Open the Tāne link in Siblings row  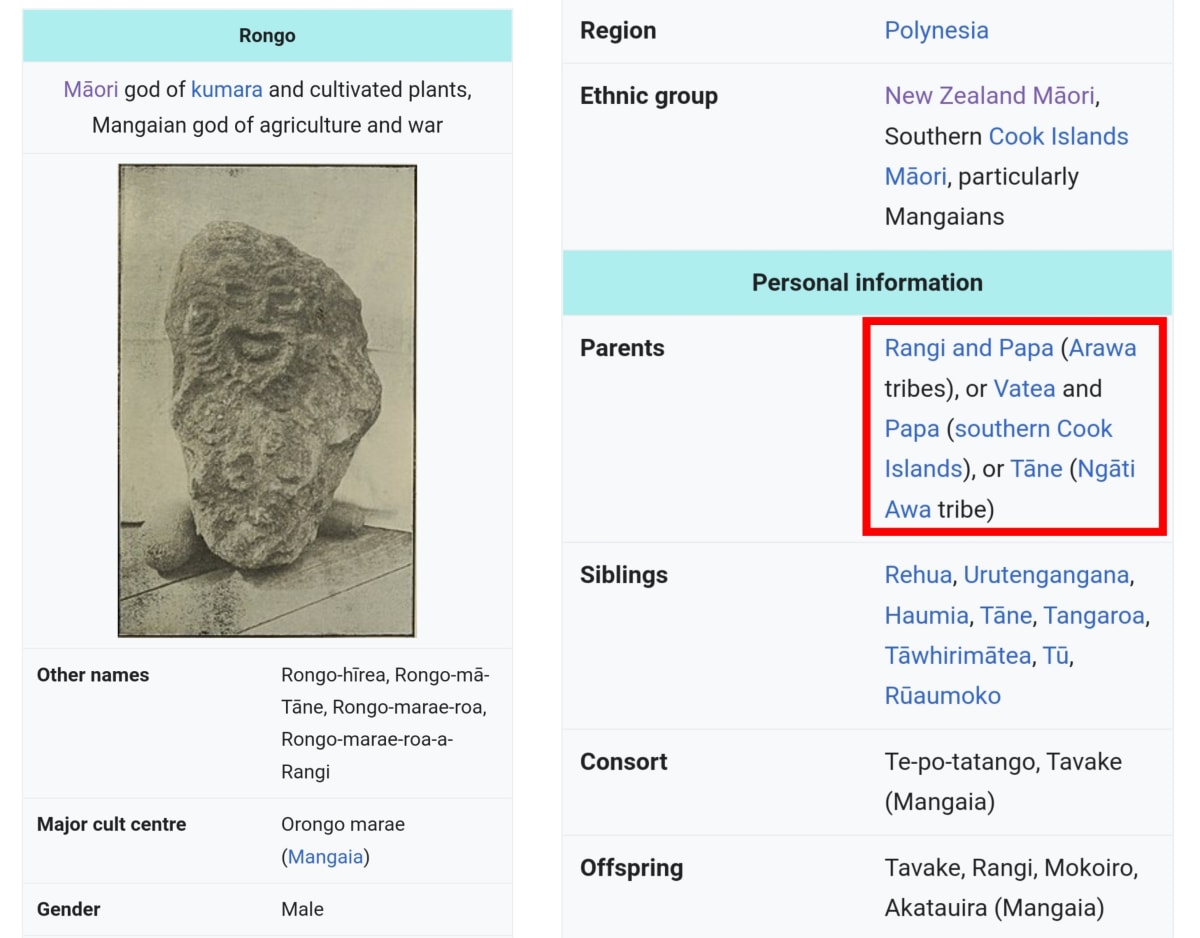1005,615
